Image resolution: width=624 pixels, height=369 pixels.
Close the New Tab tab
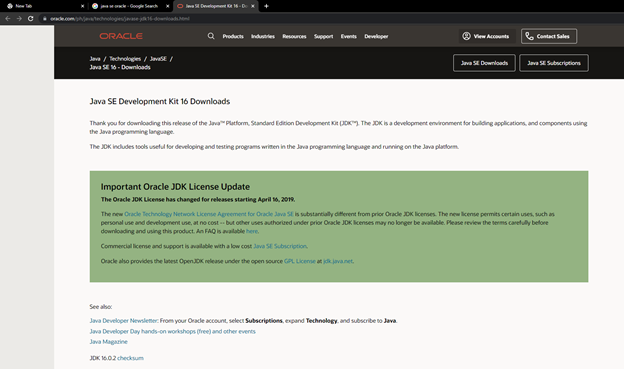[x=82, y=6]
